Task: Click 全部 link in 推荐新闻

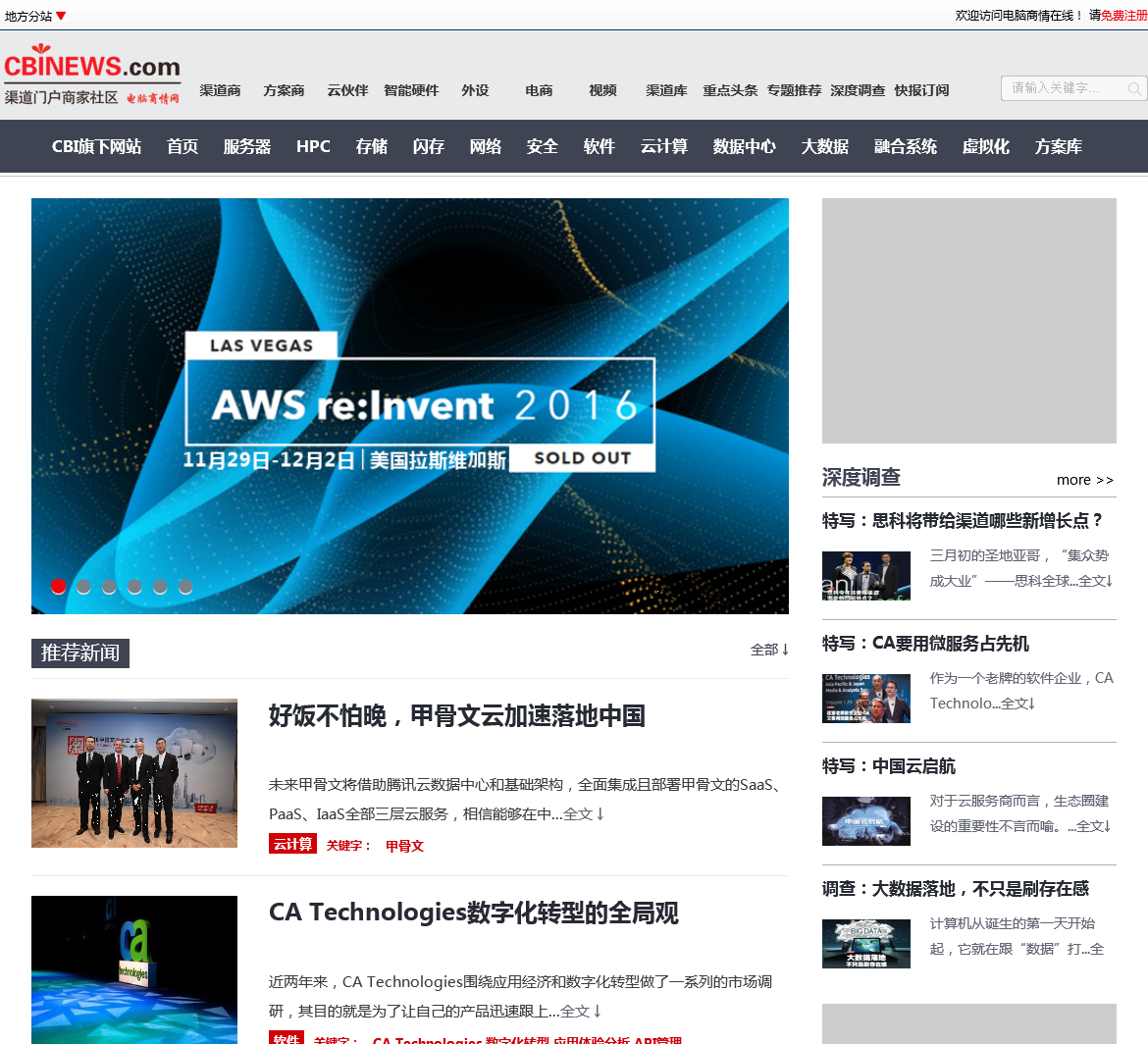Action: pyautogui.click(x=769, y=650)
